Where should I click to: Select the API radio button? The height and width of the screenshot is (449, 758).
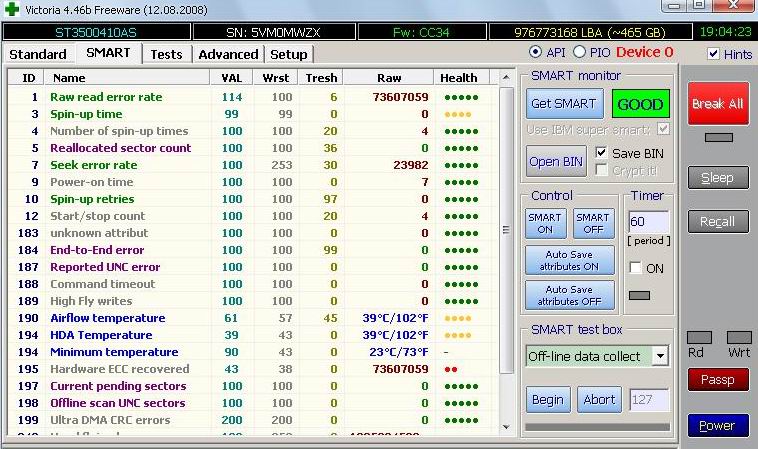(x=535, y=52)
